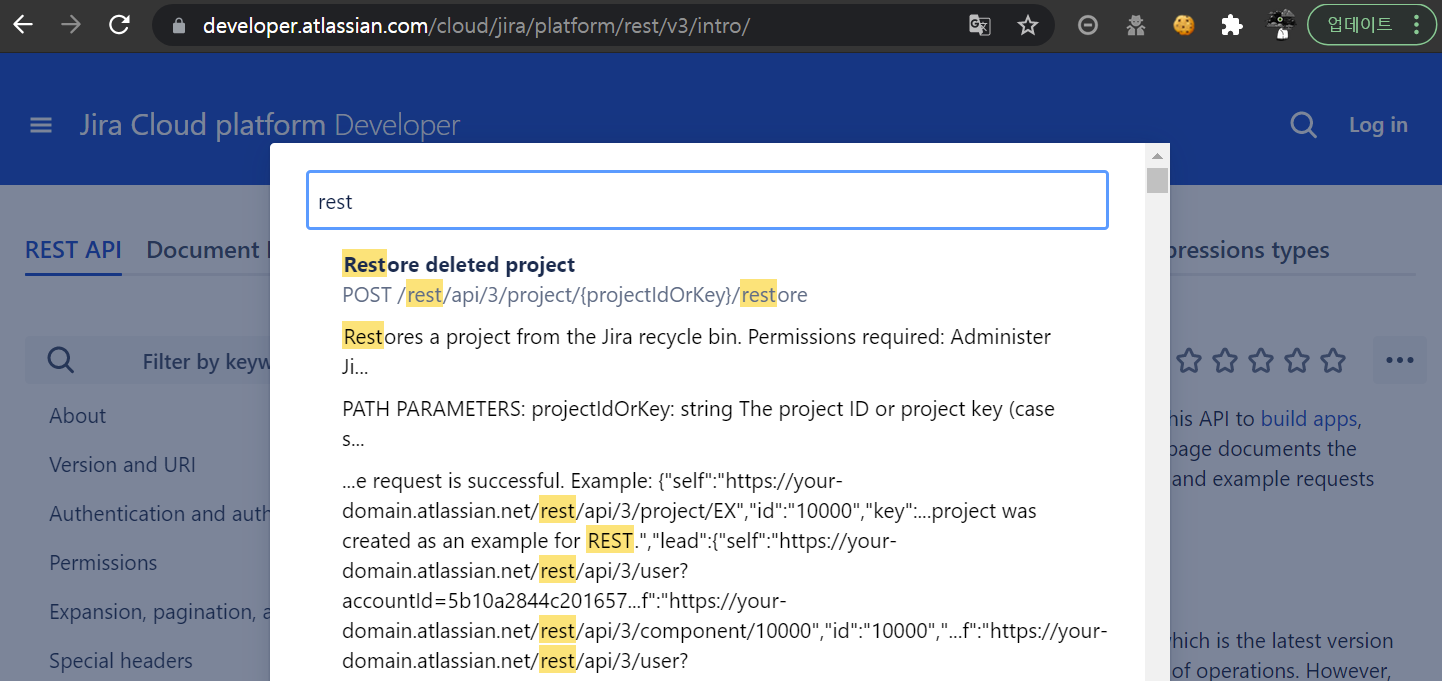
Task: Go back to the previous page
Action: 23,25
